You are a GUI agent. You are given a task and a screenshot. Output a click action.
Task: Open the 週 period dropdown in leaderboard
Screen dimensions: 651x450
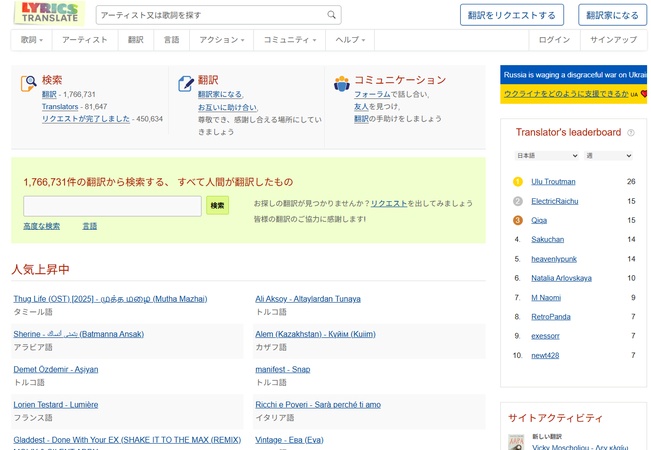click(x=608, y=156)
